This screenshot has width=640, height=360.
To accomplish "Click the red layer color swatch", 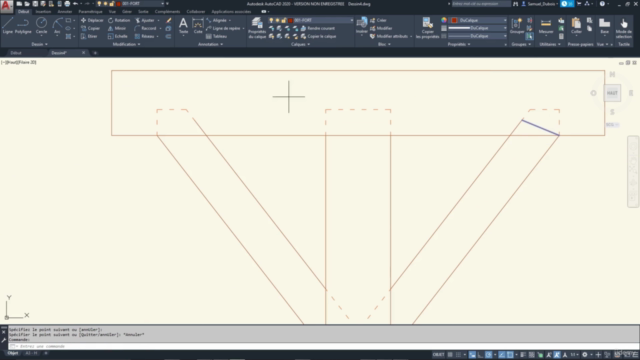I will click(x=291, y=20).
